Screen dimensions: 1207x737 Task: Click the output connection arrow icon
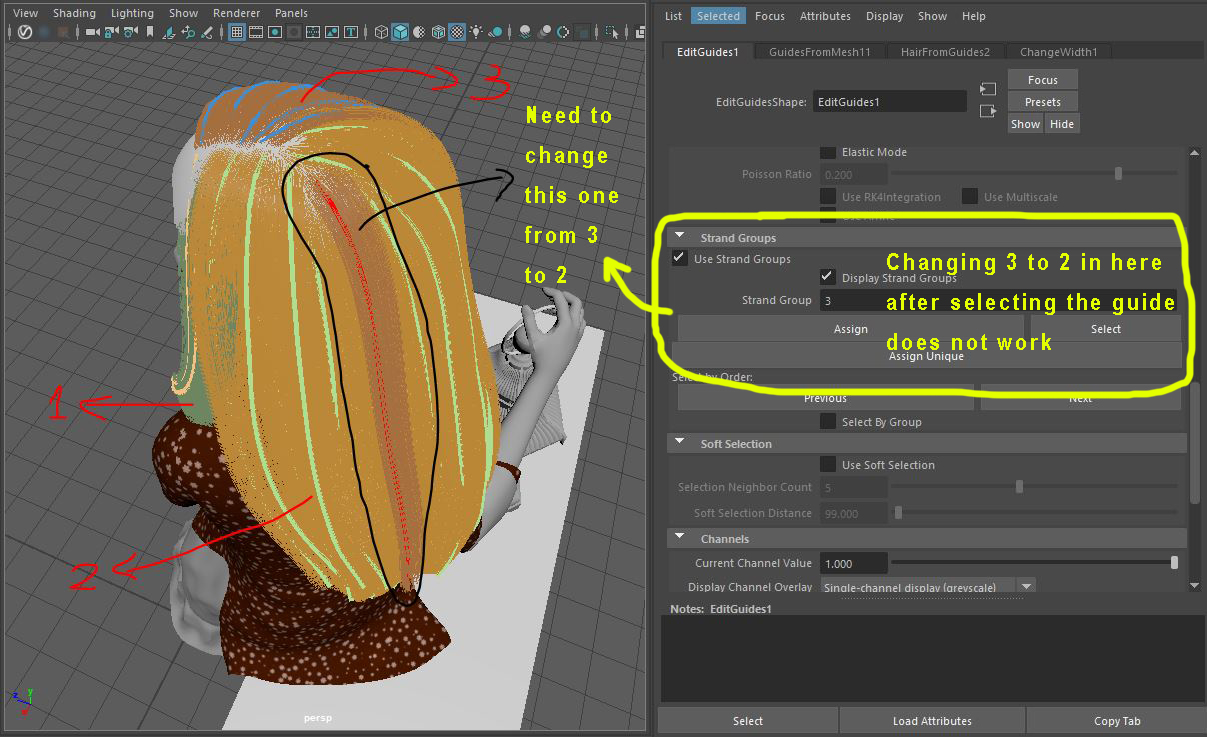[x=988, y=111]
